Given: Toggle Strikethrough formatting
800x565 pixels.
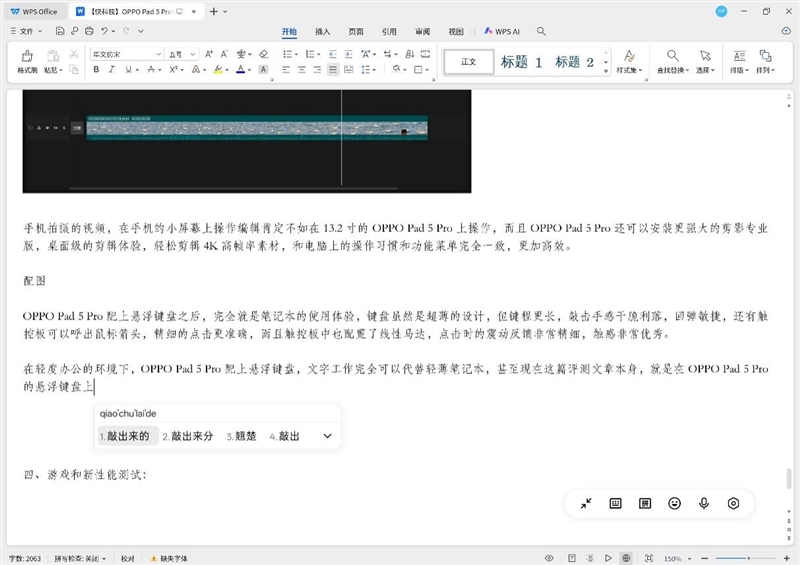Looking at the screenshot, I should pyautogui.click(x=151, y=69).
